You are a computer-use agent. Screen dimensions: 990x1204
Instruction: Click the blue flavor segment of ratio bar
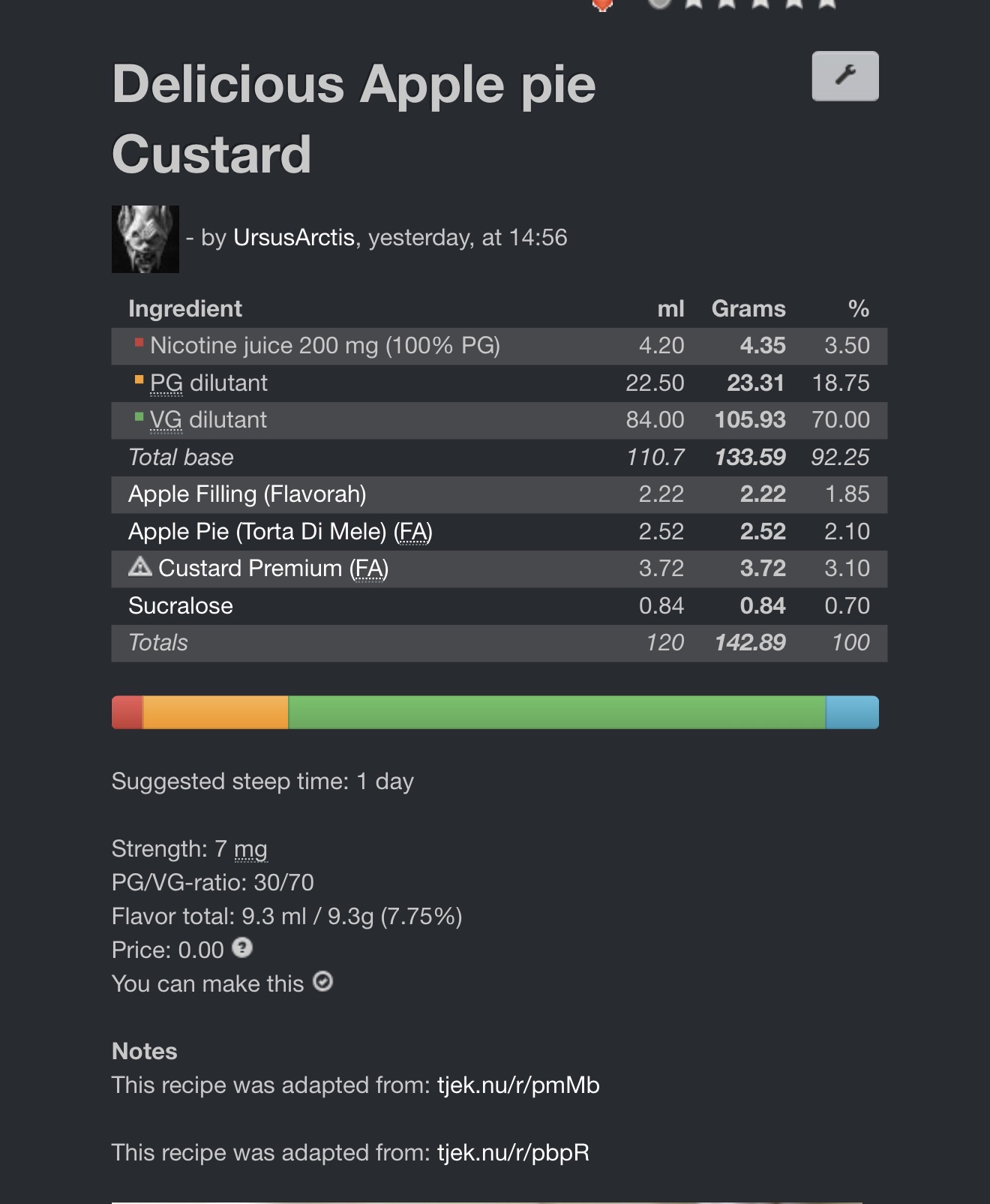pos(852,712)
